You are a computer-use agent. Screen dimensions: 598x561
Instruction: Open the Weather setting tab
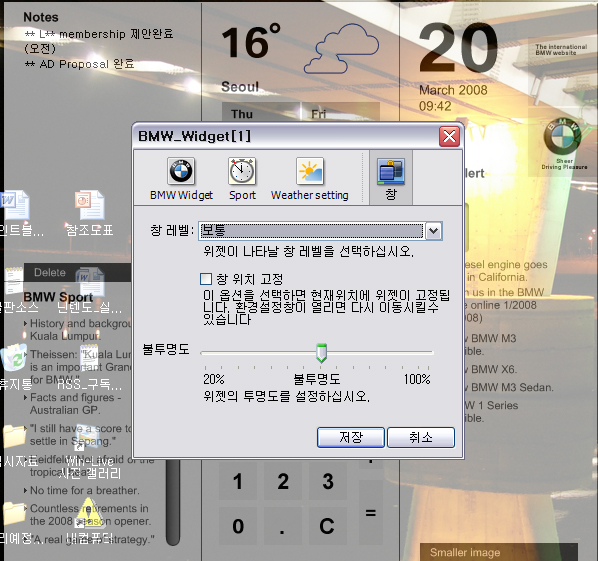(309, 178)
